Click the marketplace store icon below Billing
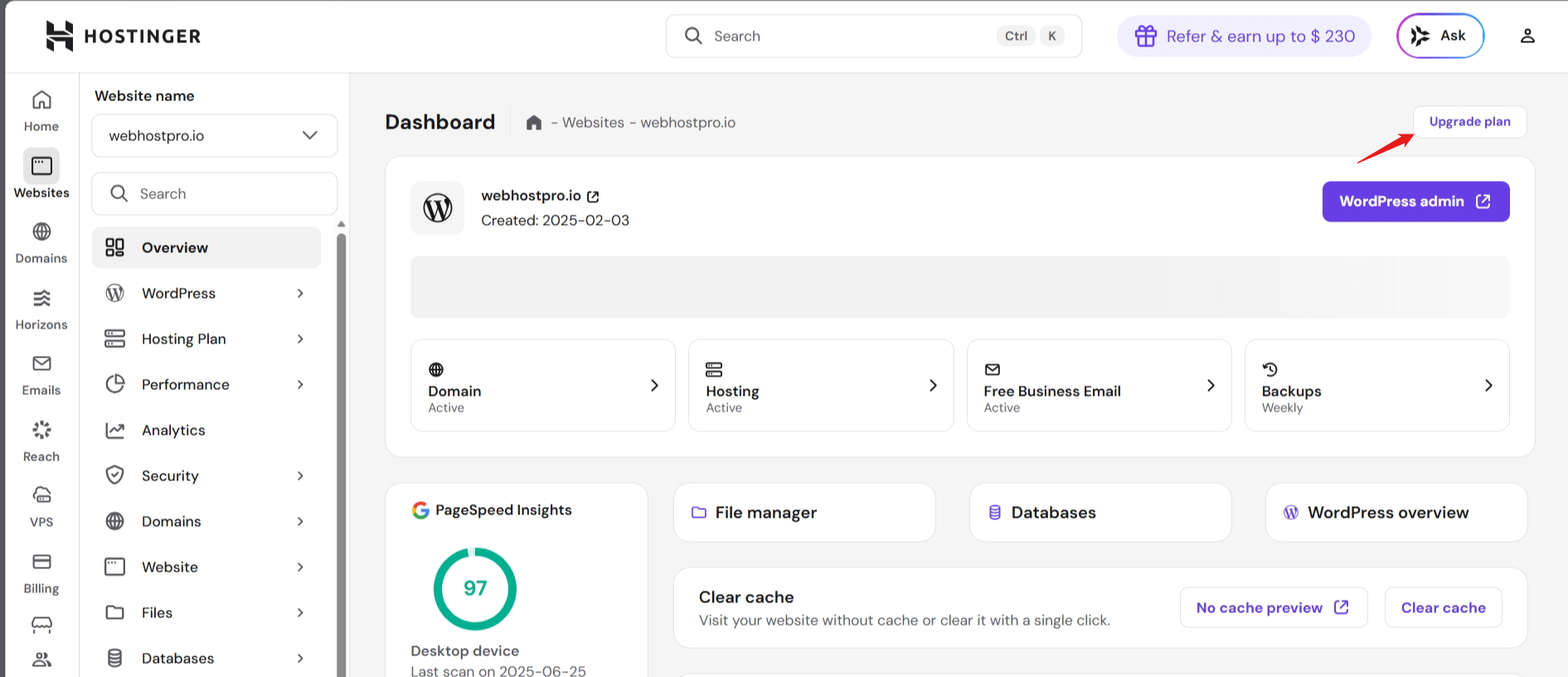 [41, 624]
